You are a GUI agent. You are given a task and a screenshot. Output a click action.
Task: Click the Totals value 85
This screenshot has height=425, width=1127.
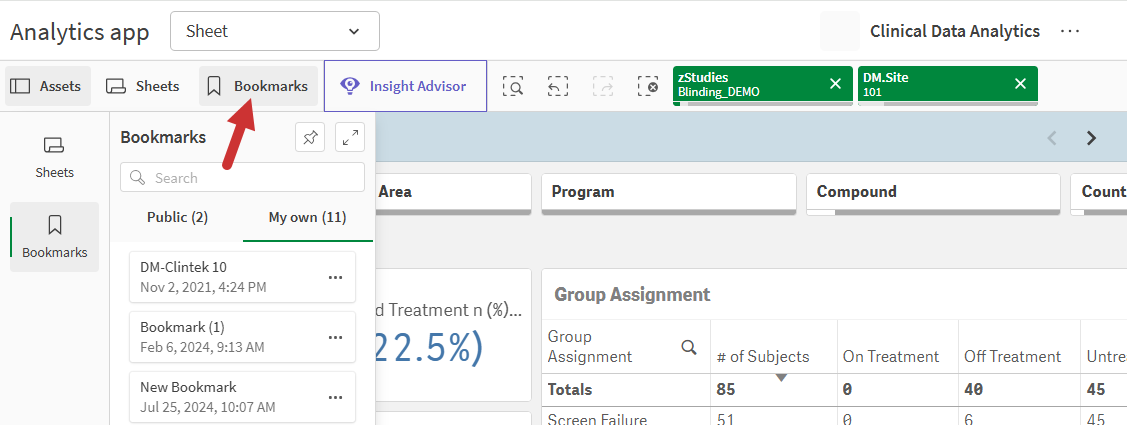click(x=726, y=390)
